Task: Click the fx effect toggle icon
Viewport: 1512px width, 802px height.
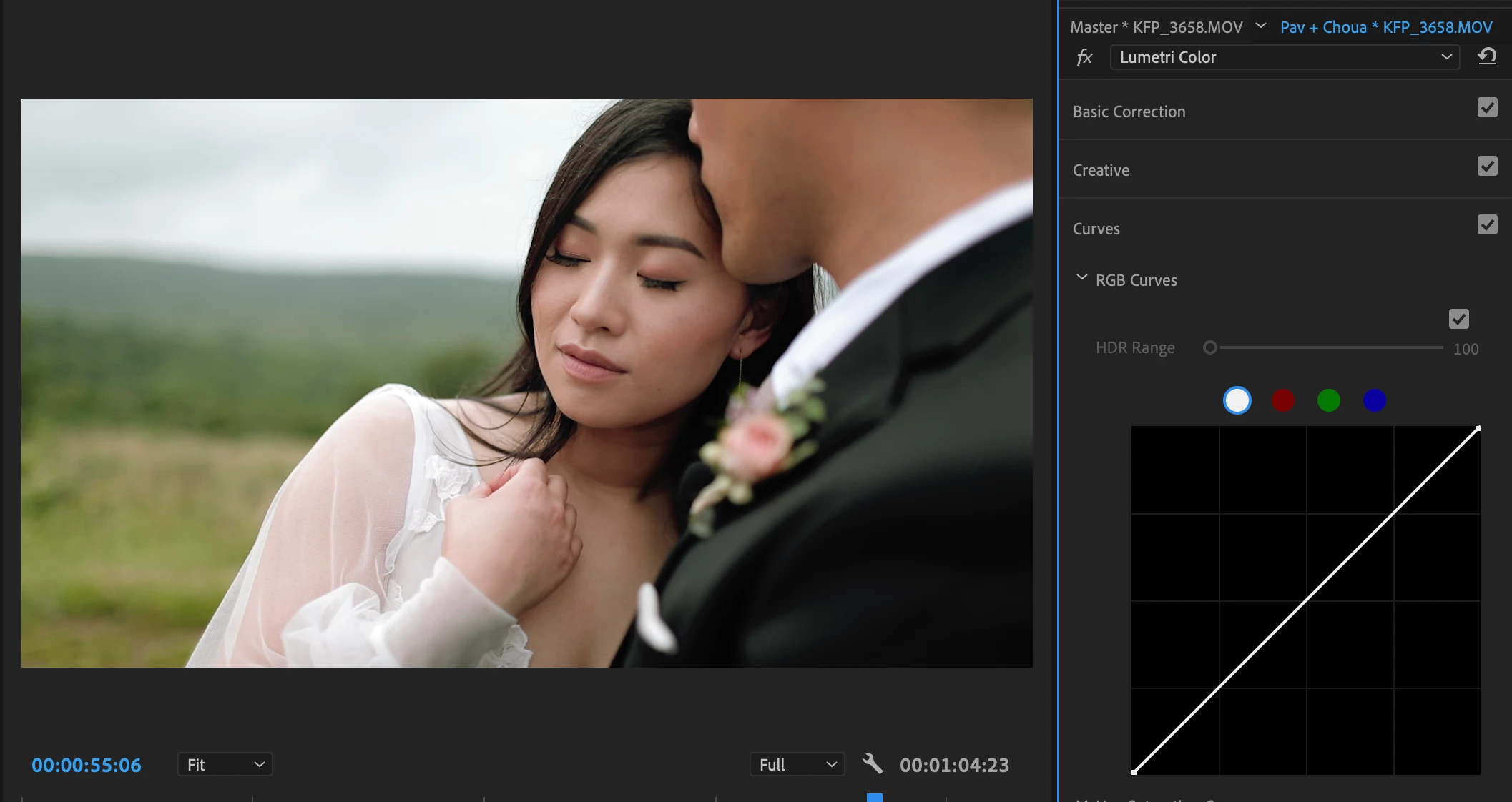Action: 1084,57
